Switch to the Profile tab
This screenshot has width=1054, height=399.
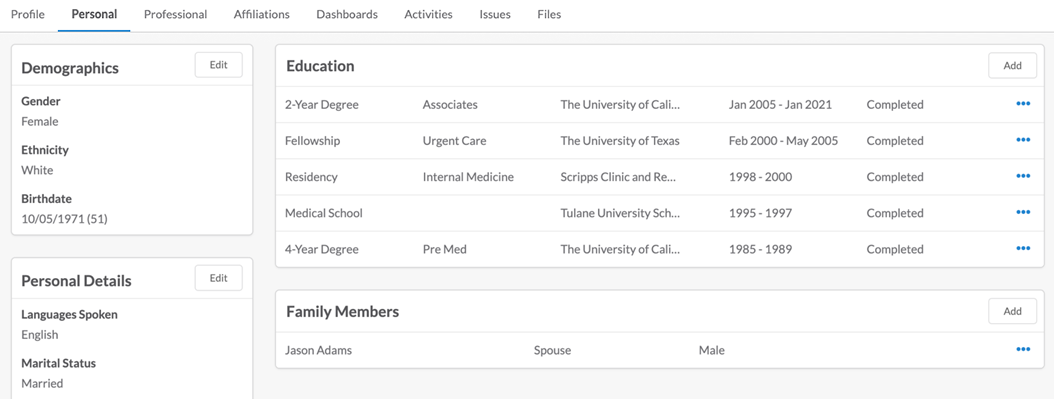28,14
